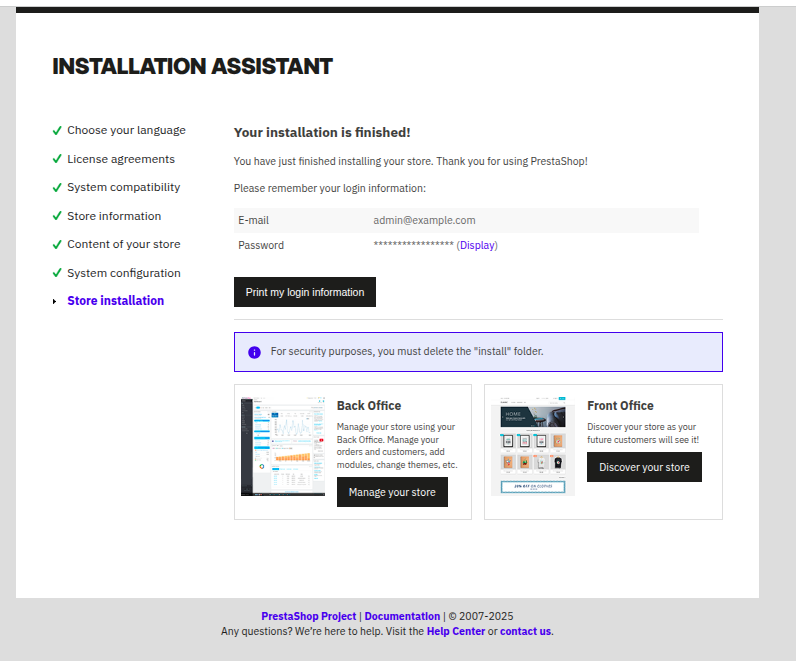Open the License agreements step
The image size is (796, 661).
point(121,159)
